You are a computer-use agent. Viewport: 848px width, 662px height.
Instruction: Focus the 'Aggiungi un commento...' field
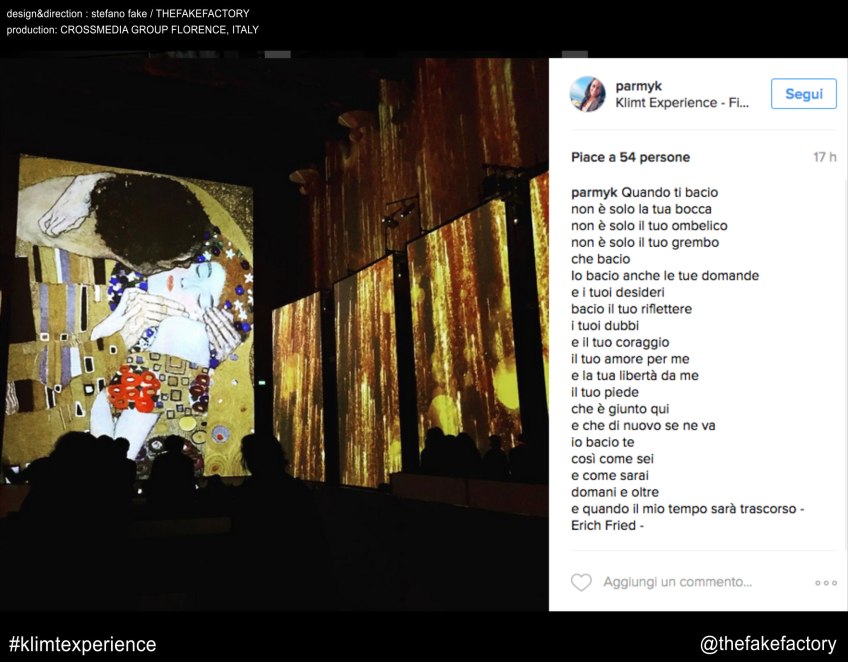678,582
